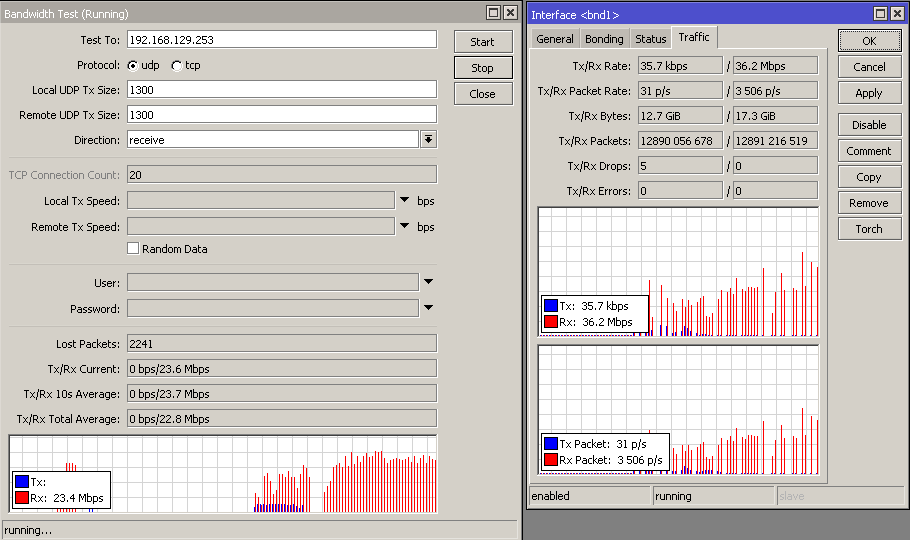Click the blue Tx swatch in the Bandwidth graph
Image resolution: width=910 pixels, height=540 pixels.
click(22, 481)
